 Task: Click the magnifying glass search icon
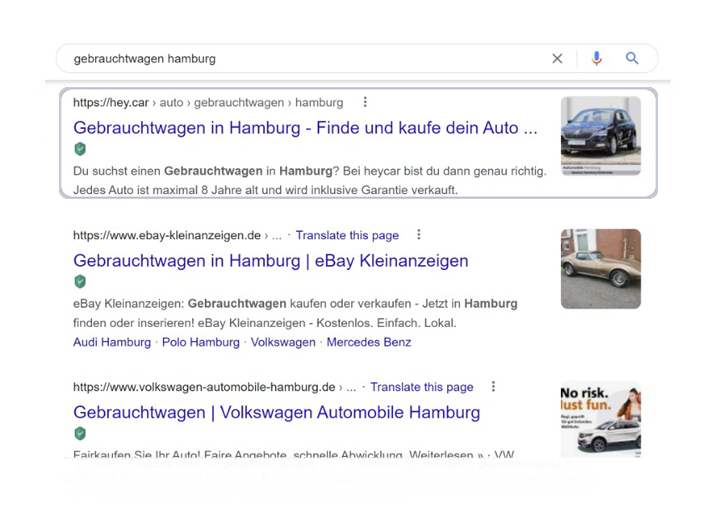632,58
